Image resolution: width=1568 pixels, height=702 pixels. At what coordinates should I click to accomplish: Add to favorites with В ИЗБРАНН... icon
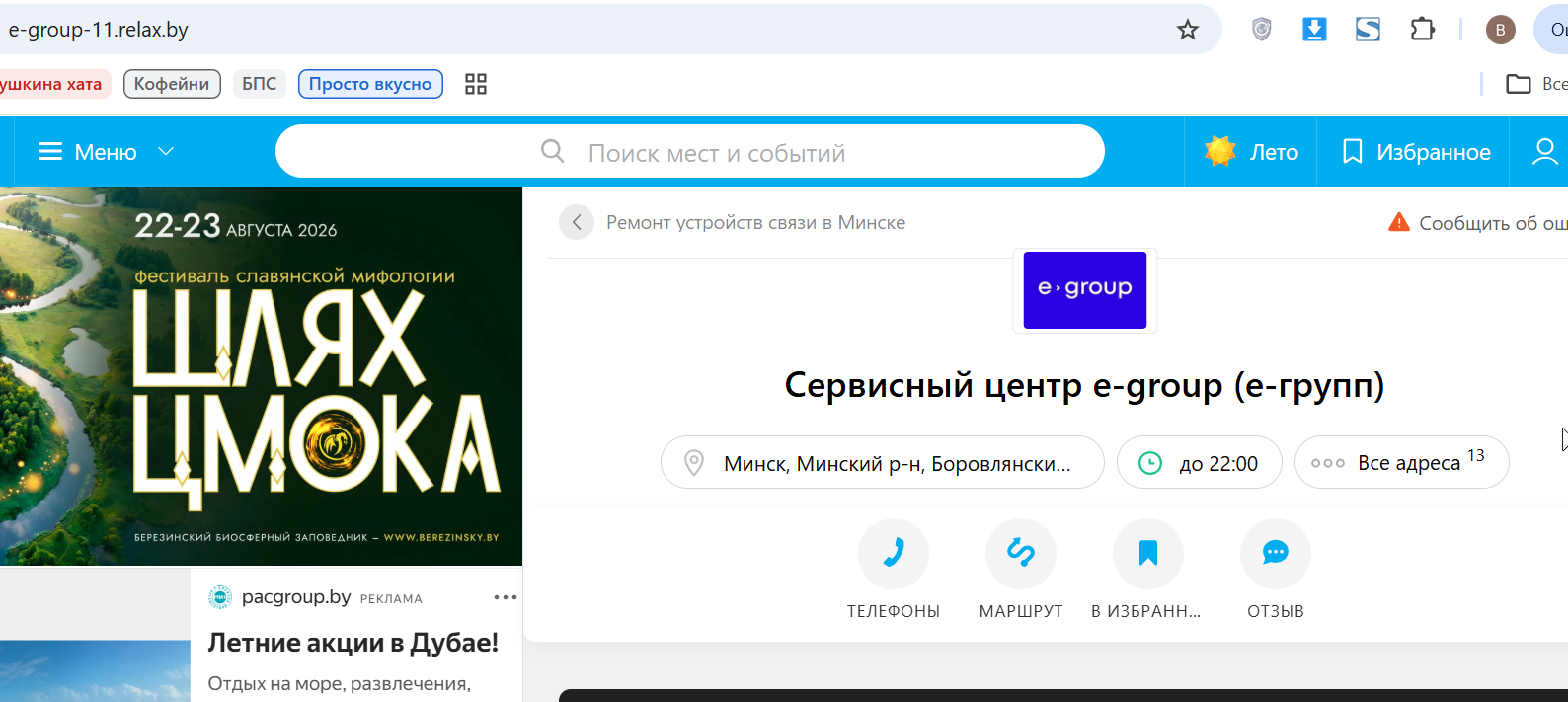click(x=1148, y=553)
